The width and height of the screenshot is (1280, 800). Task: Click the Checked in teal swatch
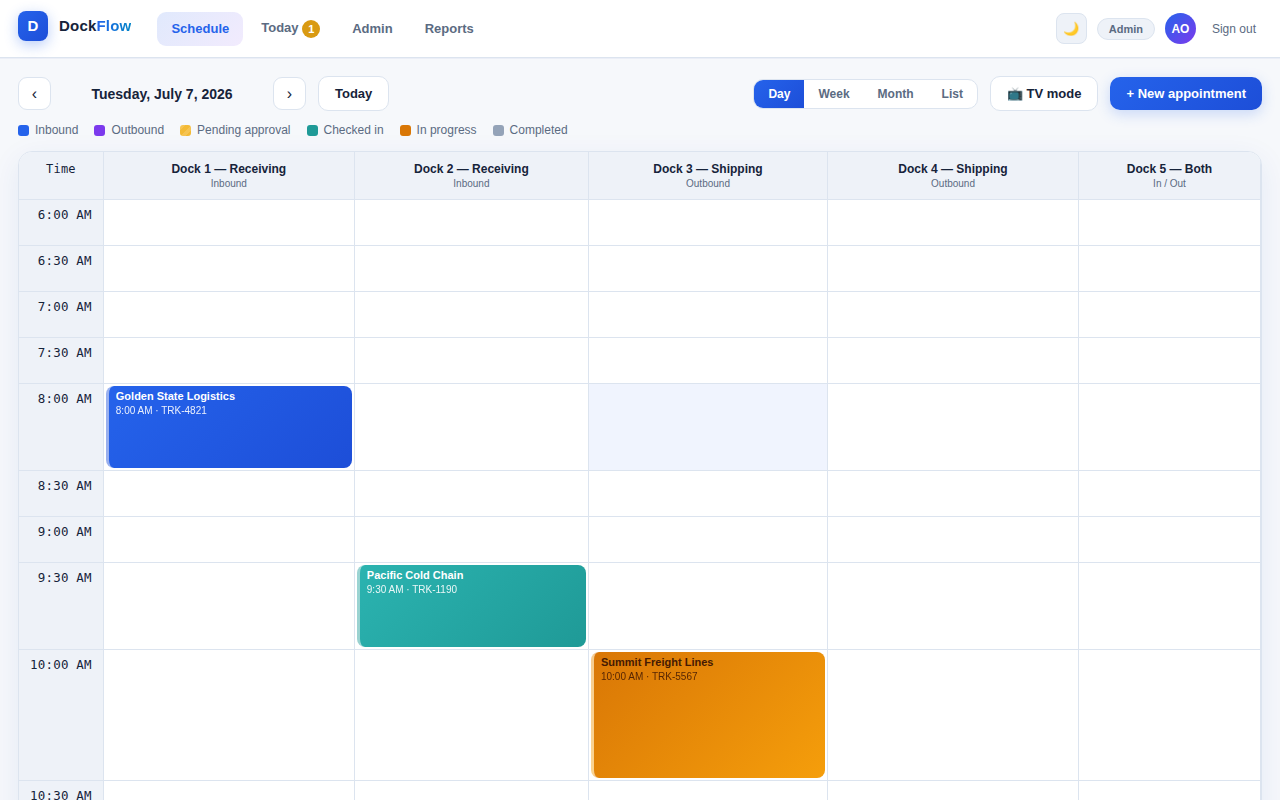[x=313, y=130]
